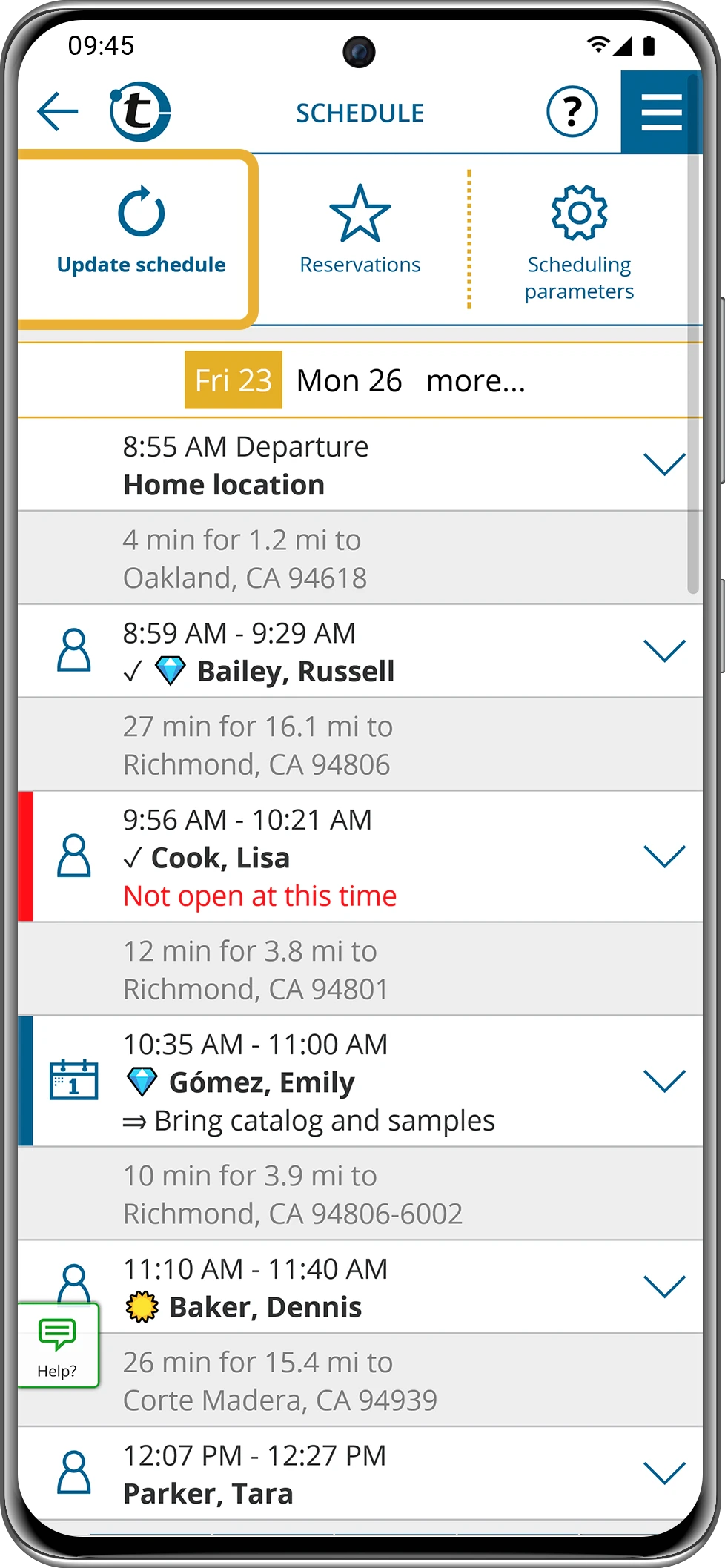Open the hamburger menu
725x1568 pixels.
pos(661,112)
